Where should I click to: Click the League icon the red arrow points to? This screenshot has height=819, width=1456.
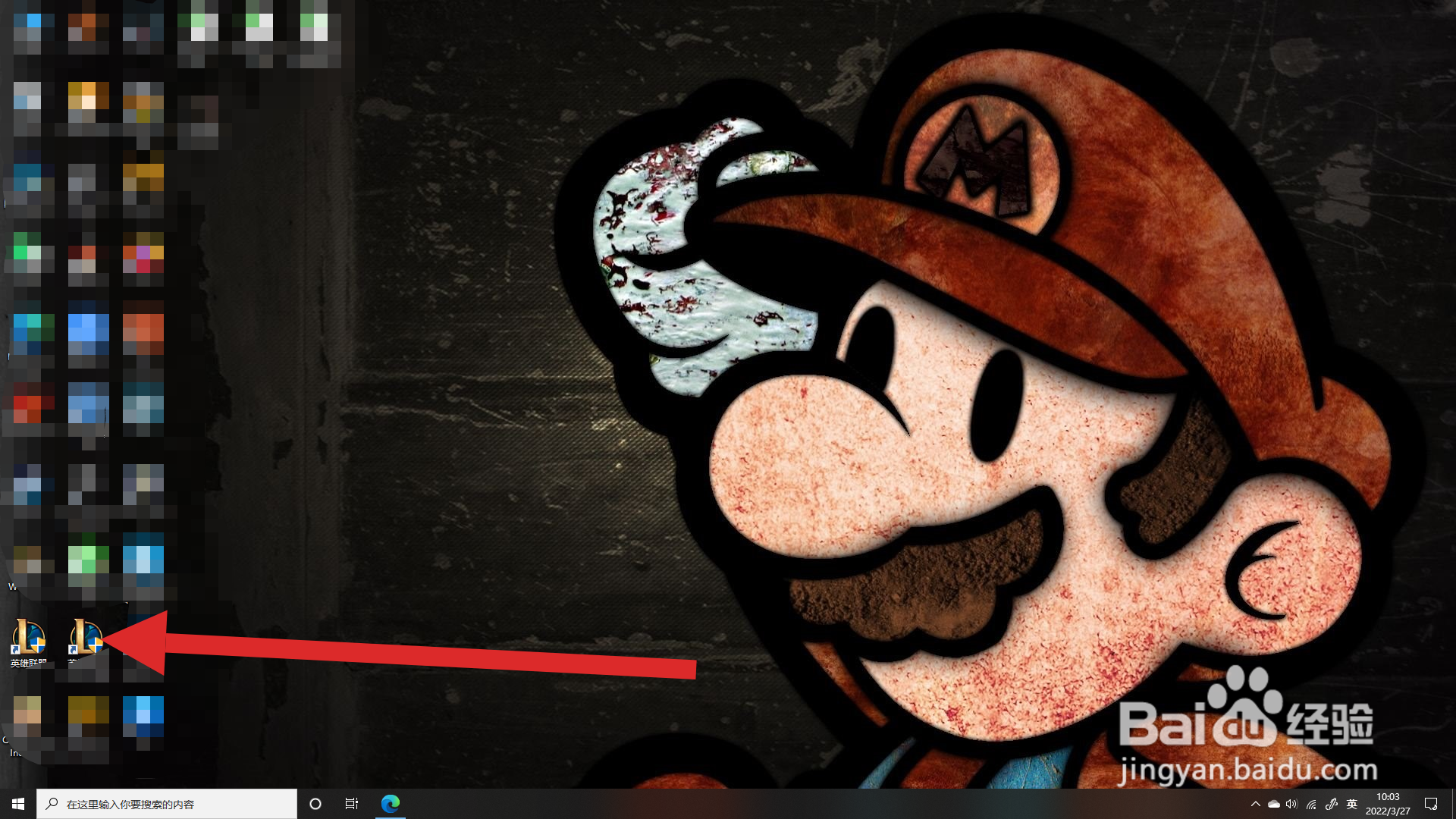[86, 637]
